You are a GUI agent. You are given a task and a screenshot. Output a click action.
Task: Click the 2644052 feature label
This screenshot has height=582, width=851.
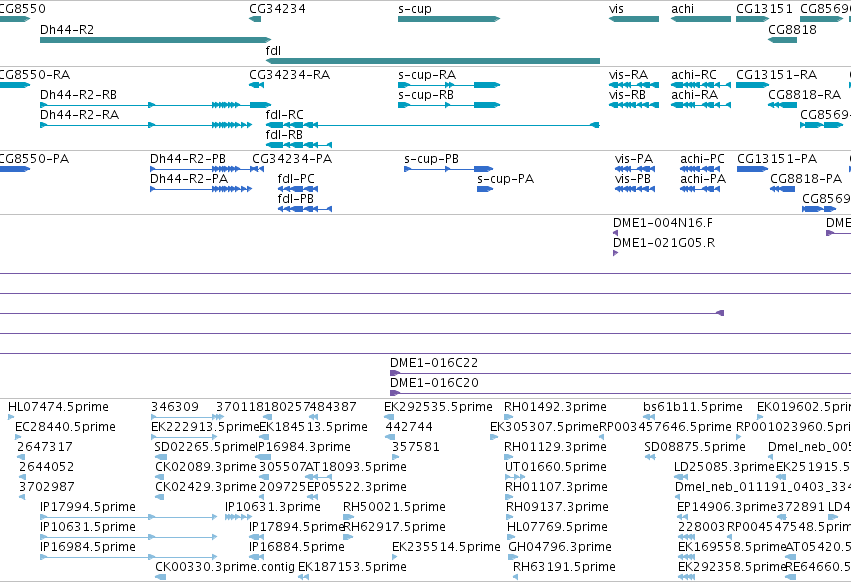pos(46,467)
